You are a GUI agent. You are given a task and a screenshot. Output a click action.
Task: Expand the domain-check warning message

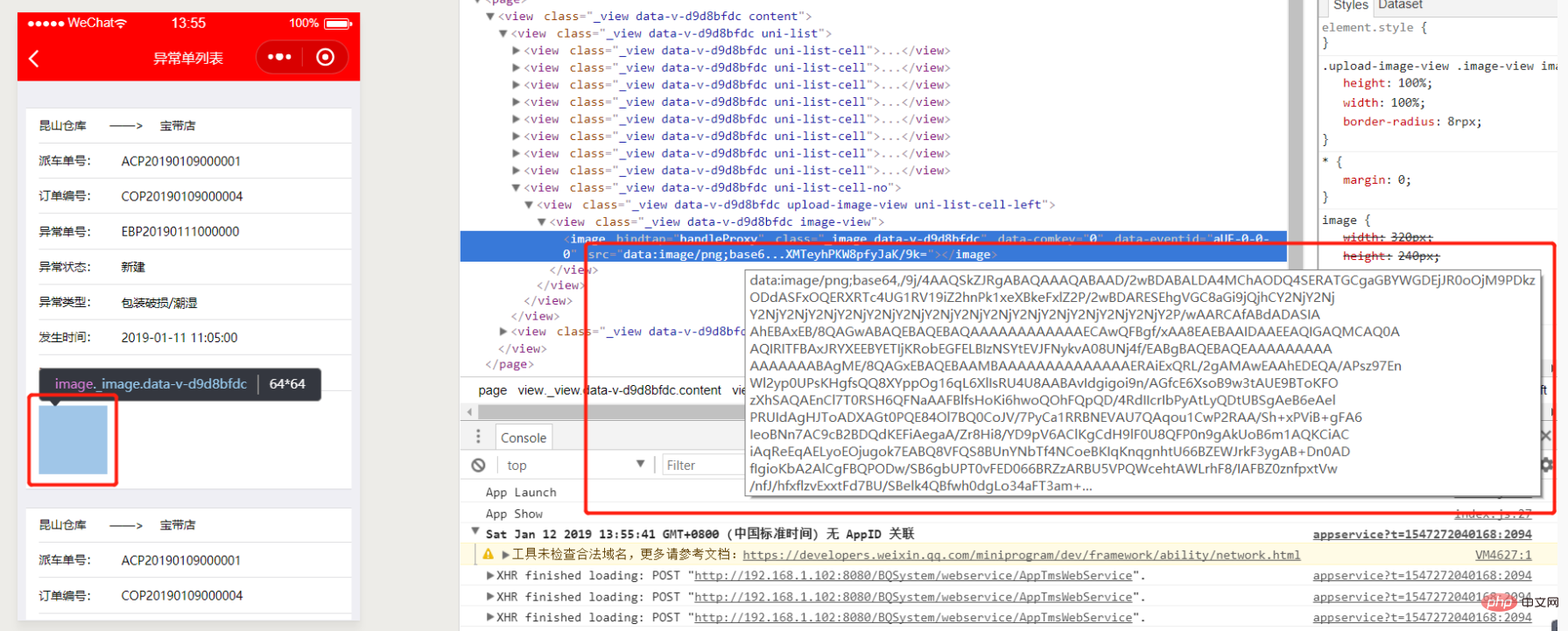coord(505,554)
